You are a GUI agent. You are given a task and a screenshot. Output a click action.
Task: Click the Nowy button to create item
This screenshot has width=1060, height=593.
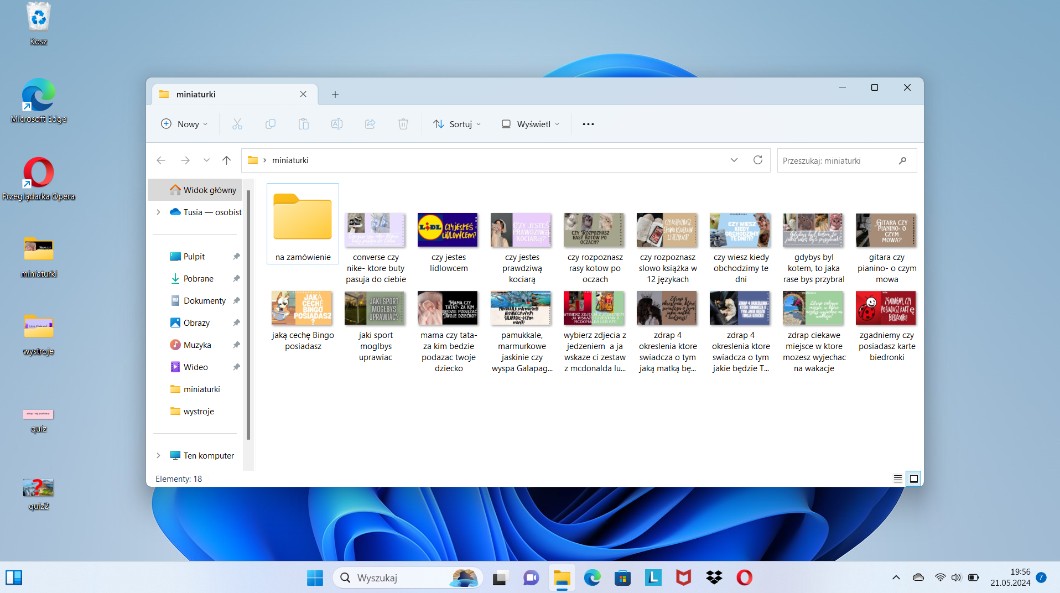point(184,124)
